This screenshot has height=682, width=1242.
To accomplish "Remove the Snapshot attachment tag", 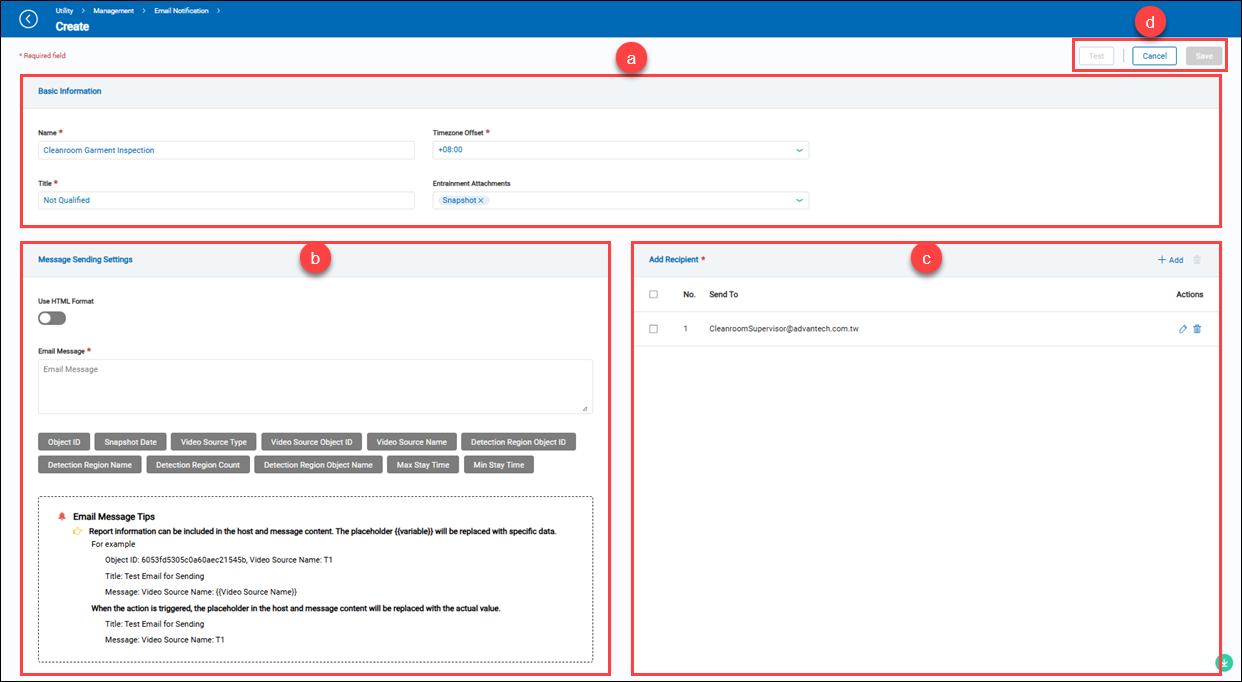I will click(x=481, y=200).
